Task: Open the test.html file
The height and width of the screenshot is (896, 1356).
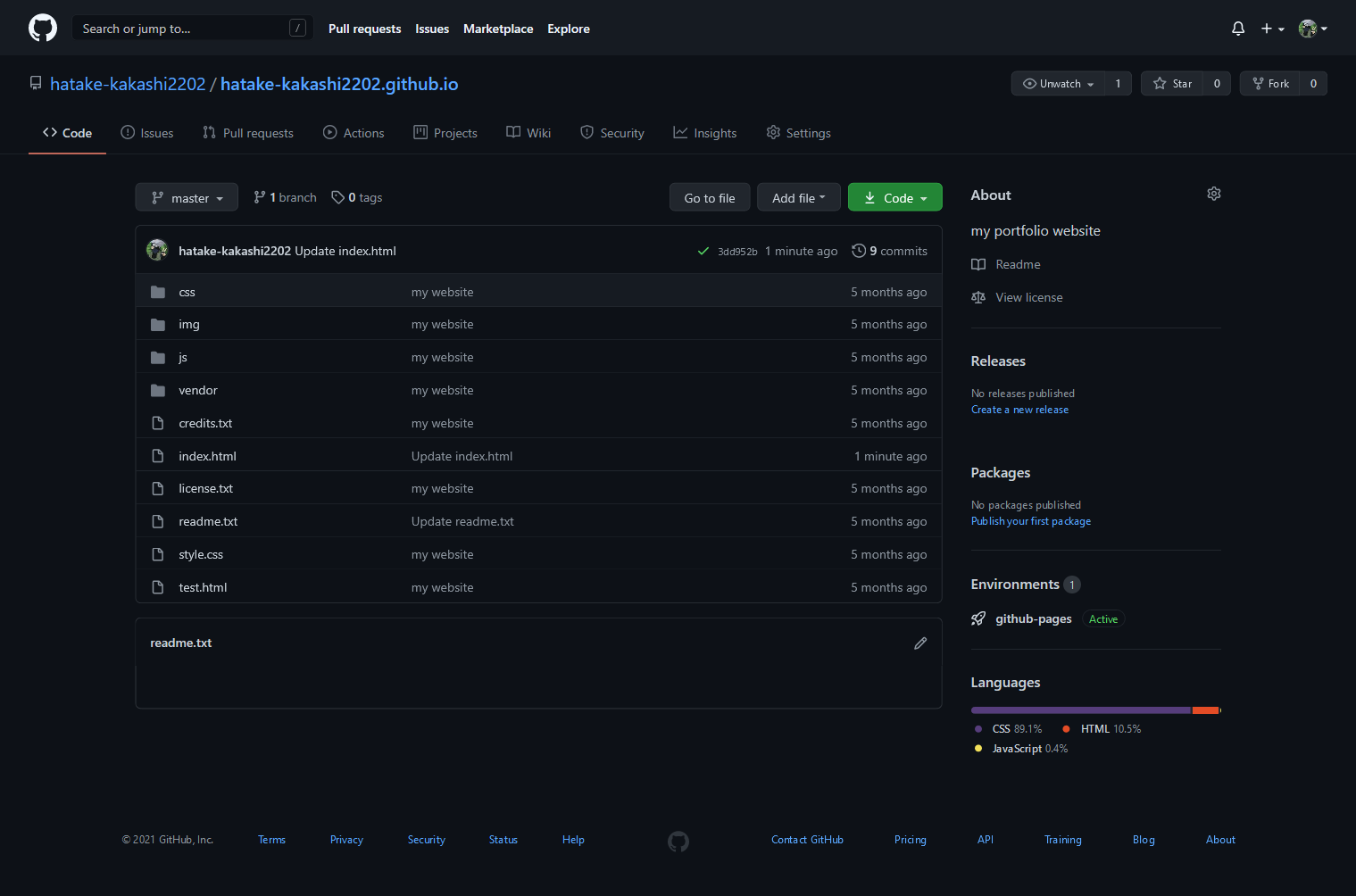Action: [x=203, y=587]
